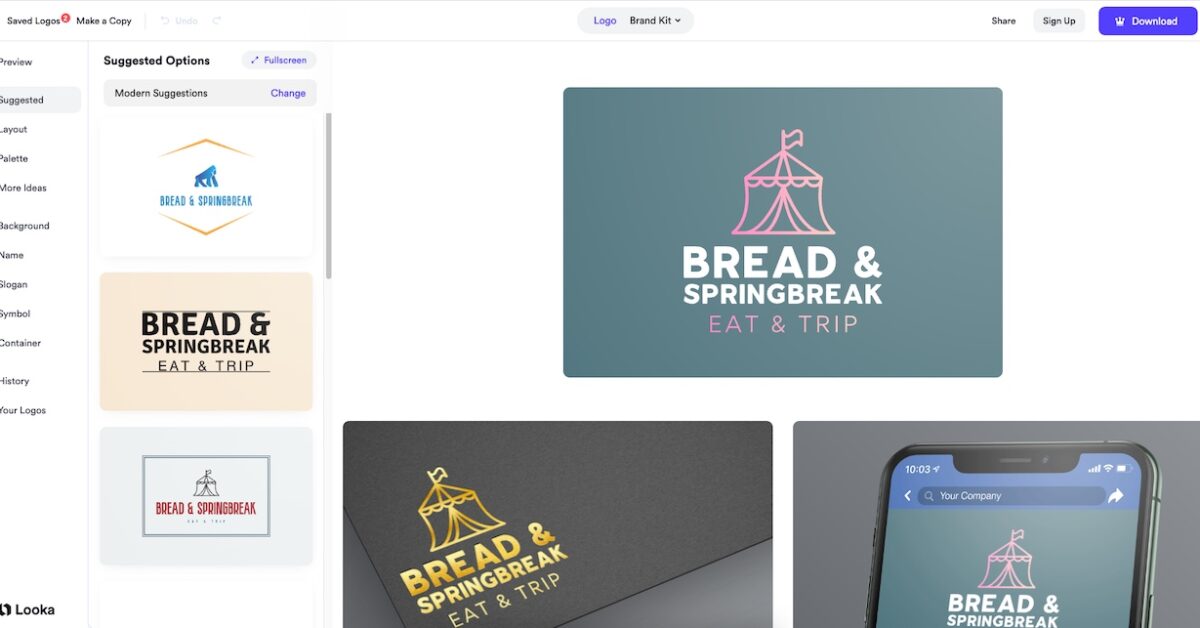This screenshot has height=628, width=1200.
Task: Click the Fullscreen expand icon button
Action: click(279, 61)
